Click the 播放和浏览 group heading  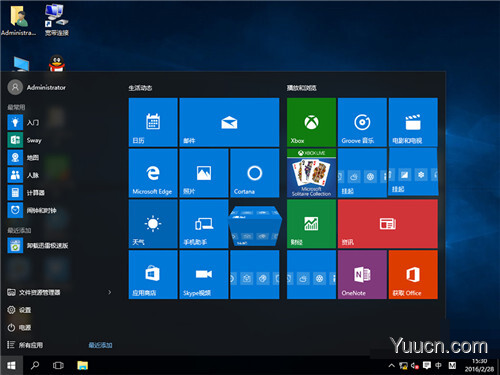click(x=302, y=88)
